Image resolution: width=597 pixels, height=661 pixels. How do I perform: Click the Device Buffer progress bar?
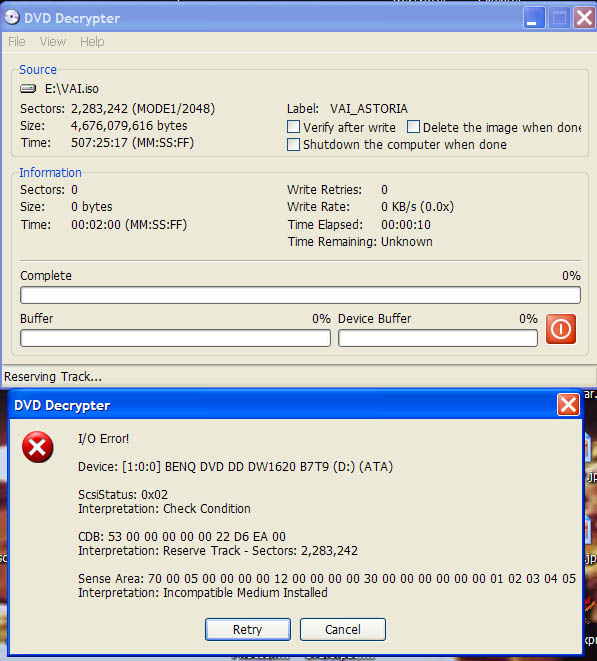click(438, 338)
